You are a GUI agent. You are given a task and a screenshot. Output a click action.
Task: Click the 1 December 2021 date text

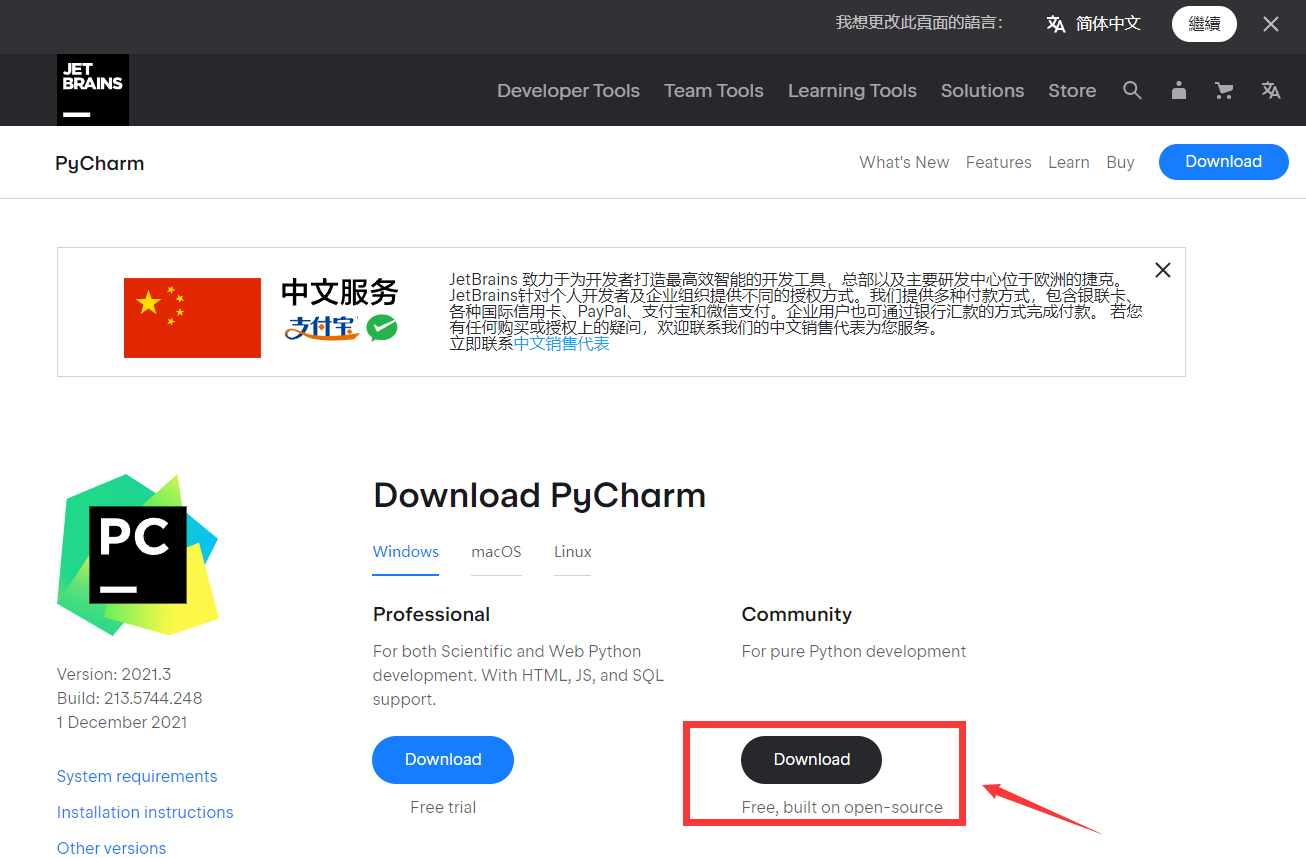coord(122,722)
